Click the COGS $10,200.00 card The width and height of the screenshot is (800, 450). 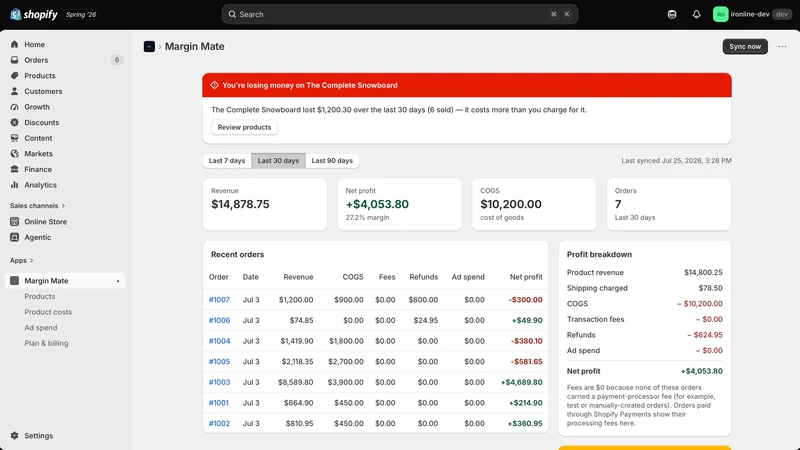(x=534, y=204)
